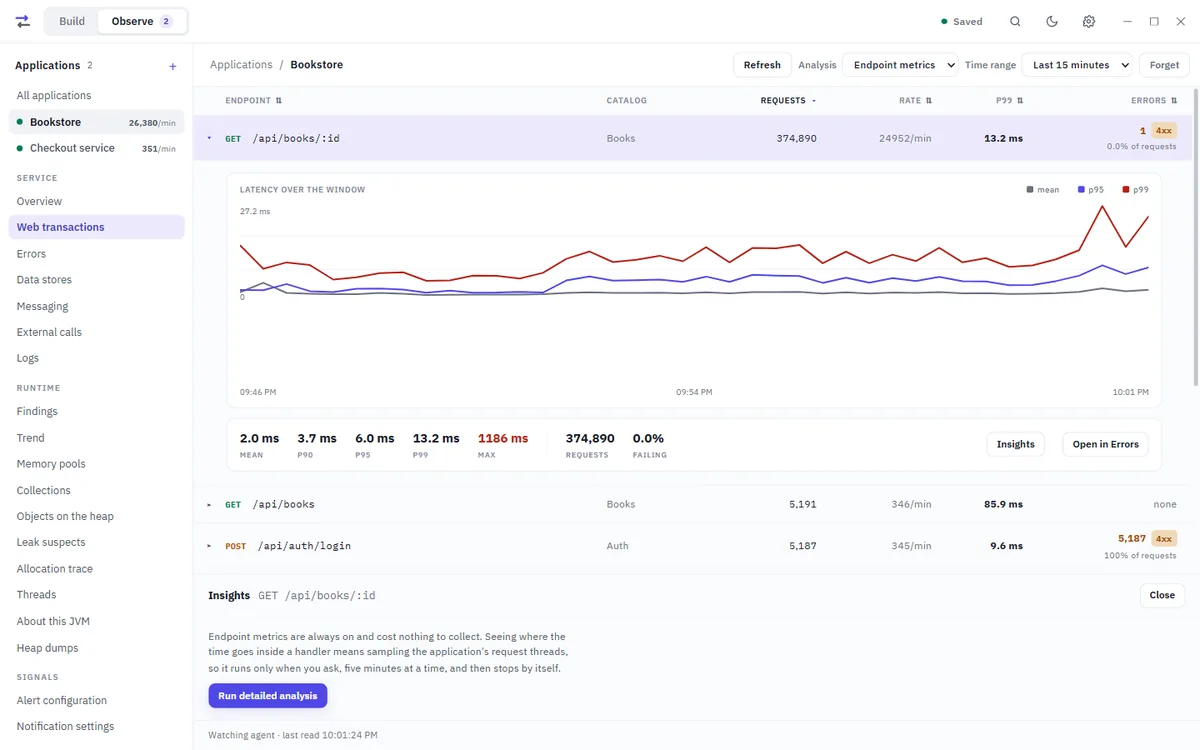This screenshot has height=750, width=1200.
Task: Open the Overview section
Action: pyautogui.click(x=96, y=201)
